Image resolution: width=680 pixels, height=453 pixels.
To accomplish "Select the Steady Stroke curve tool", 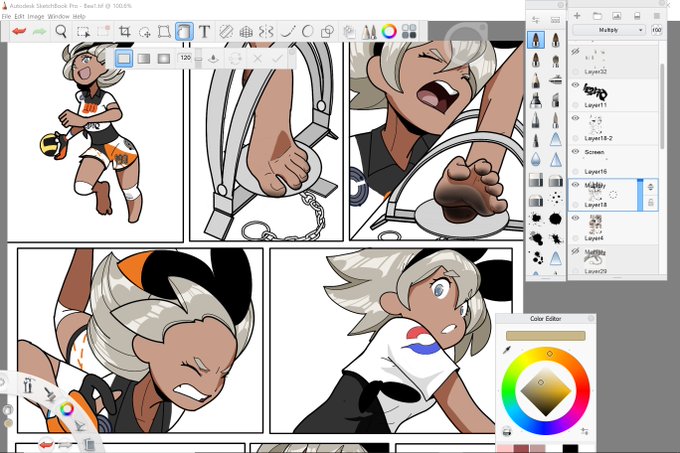I will pyautogui.click(x=288, y=31).
